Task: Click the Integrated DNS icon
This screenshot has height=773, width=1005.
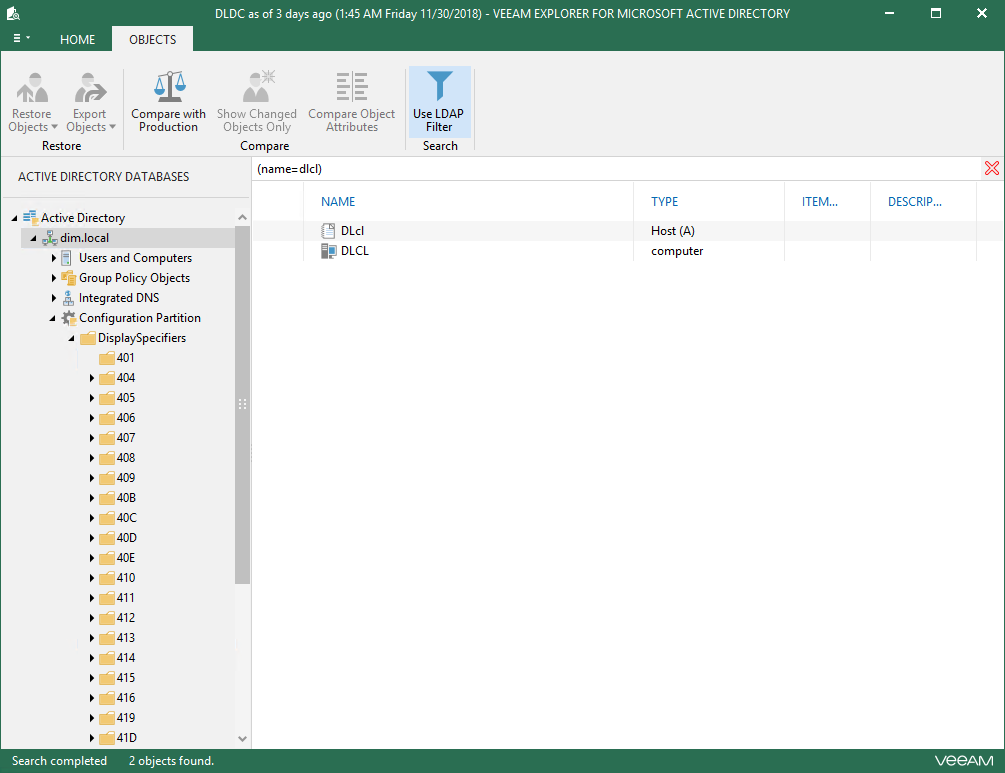Action: (69, 298)
